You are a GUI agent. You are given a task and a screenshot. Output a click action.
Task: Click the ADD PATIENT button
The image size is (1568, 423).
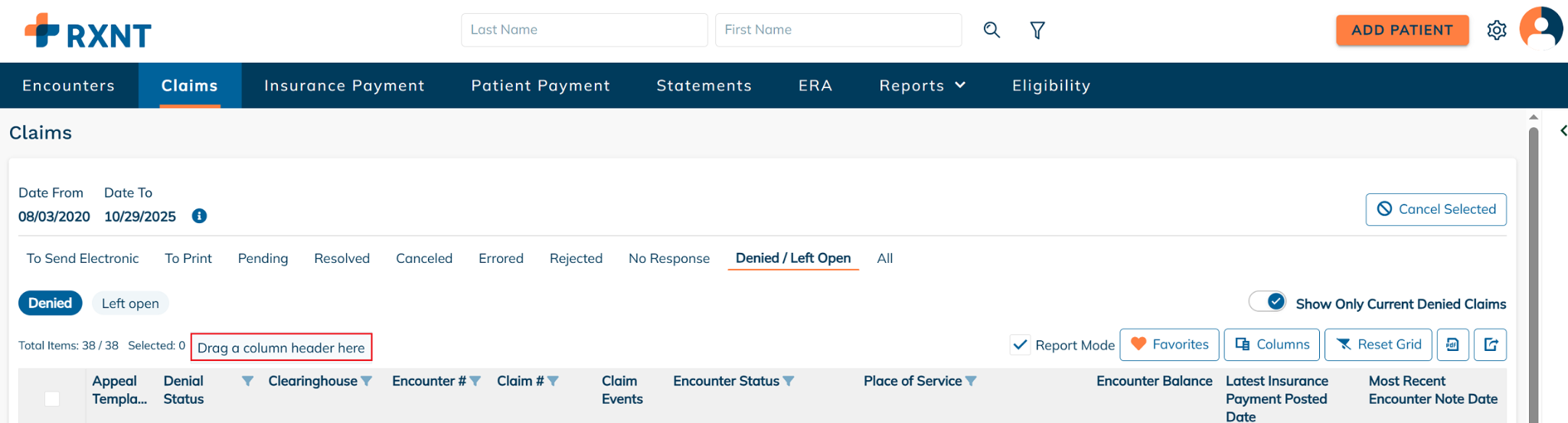tap(1402, 30)
